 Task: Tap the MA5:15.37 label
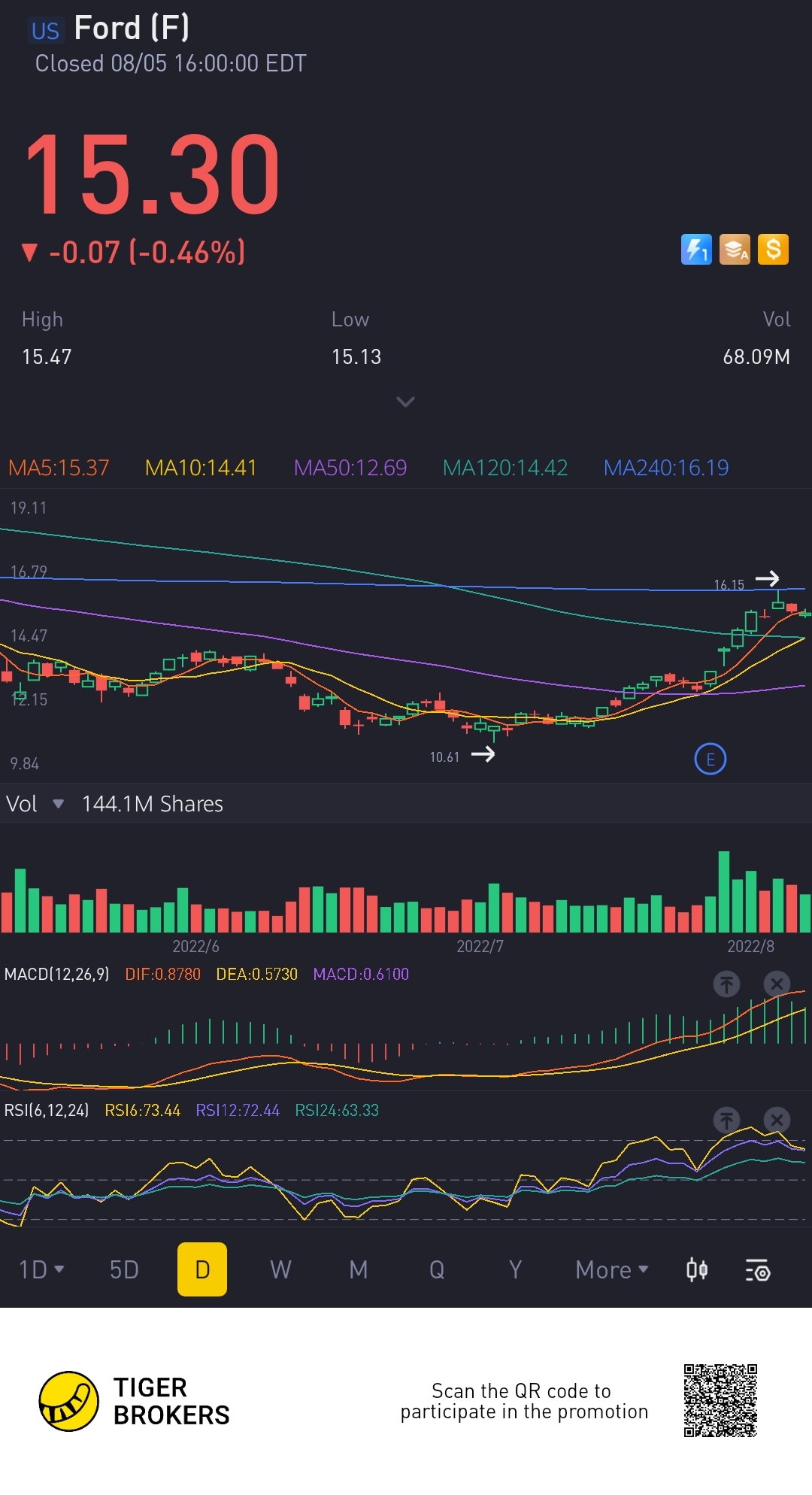(59, 468)
